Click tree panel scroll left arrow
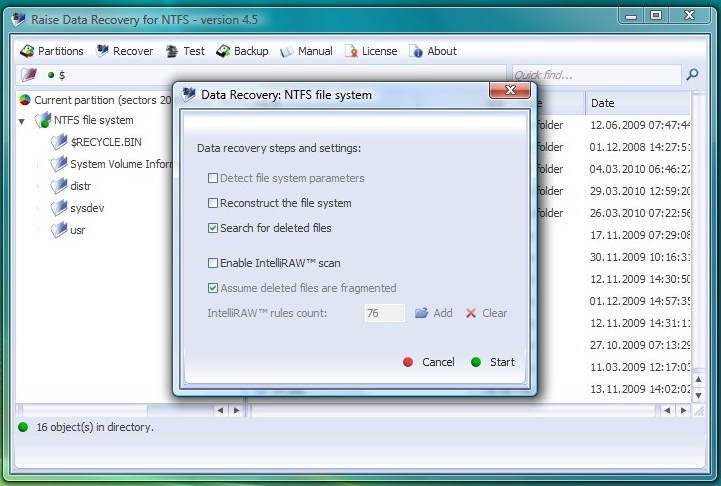Screen dimensions: 721x486 (x=220, y=410)
